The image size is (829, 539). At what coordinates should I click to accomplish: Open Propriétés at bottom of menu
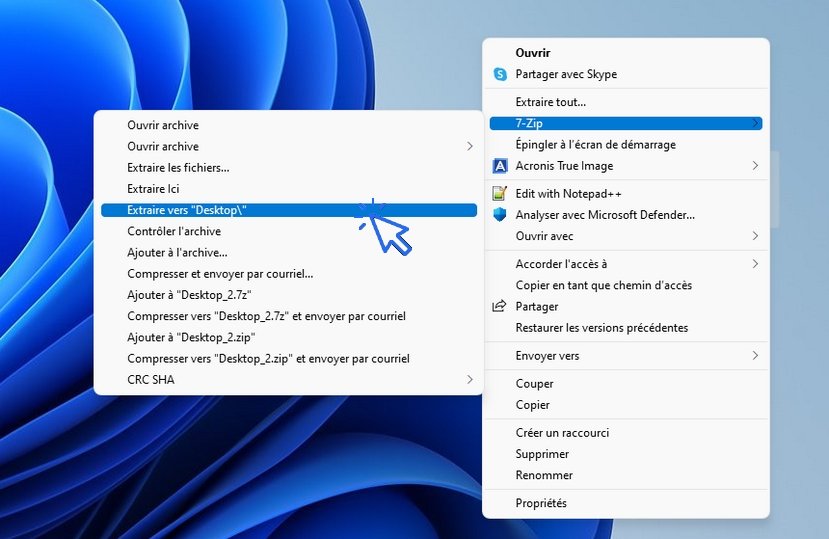coord(625,503)
